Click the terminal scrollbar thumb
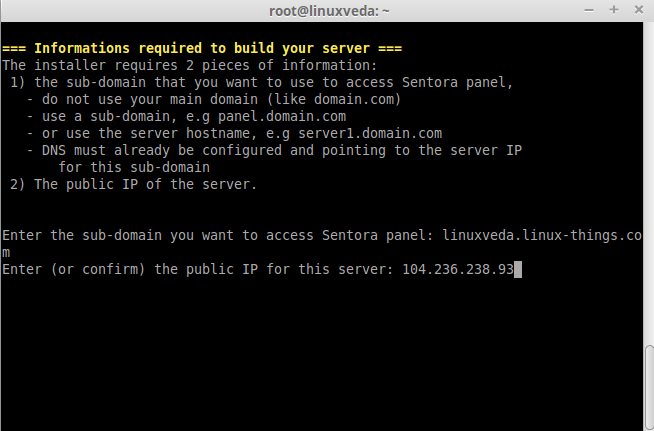Viewport: 654px width, 431px height. (649, 388)
